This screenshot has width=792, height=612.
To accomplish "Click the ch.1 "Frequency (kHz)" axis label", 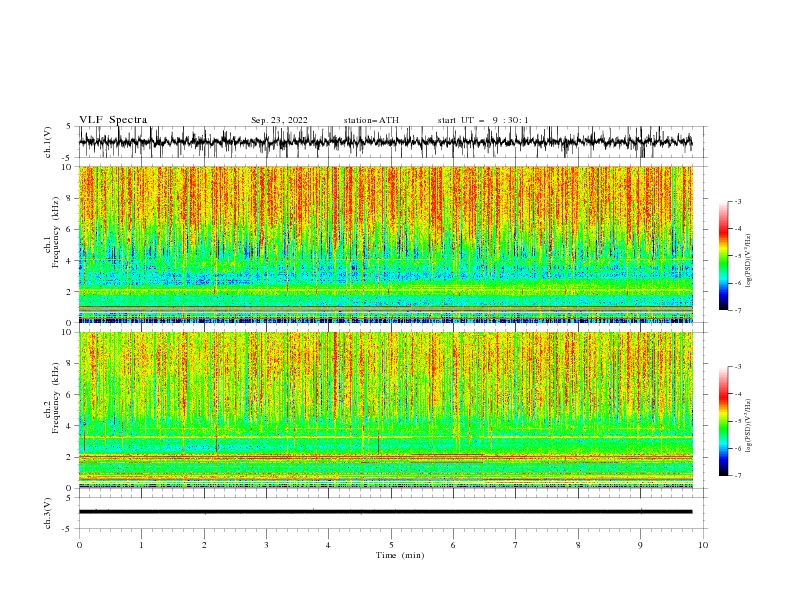I will point(56,232).
